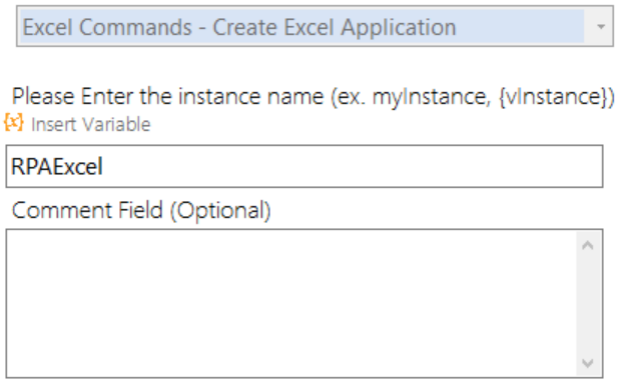Click the Insert Variable link
Viewport: 620px width, 386px height.
(x=91, y=124)
